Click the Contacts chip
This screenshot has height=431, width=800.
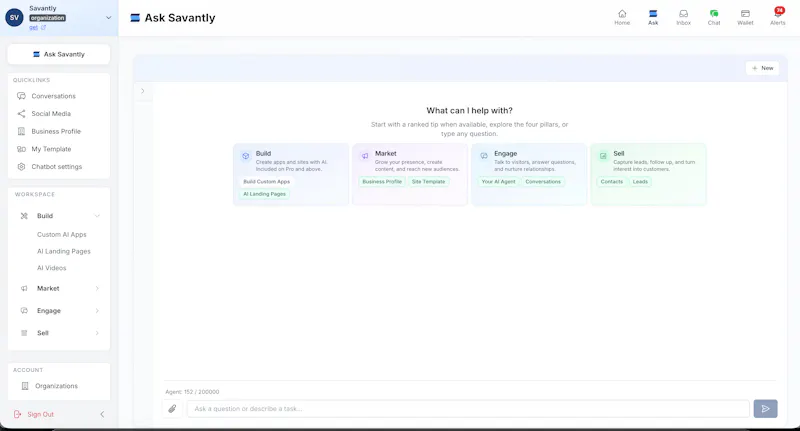(x=612, y=182)
